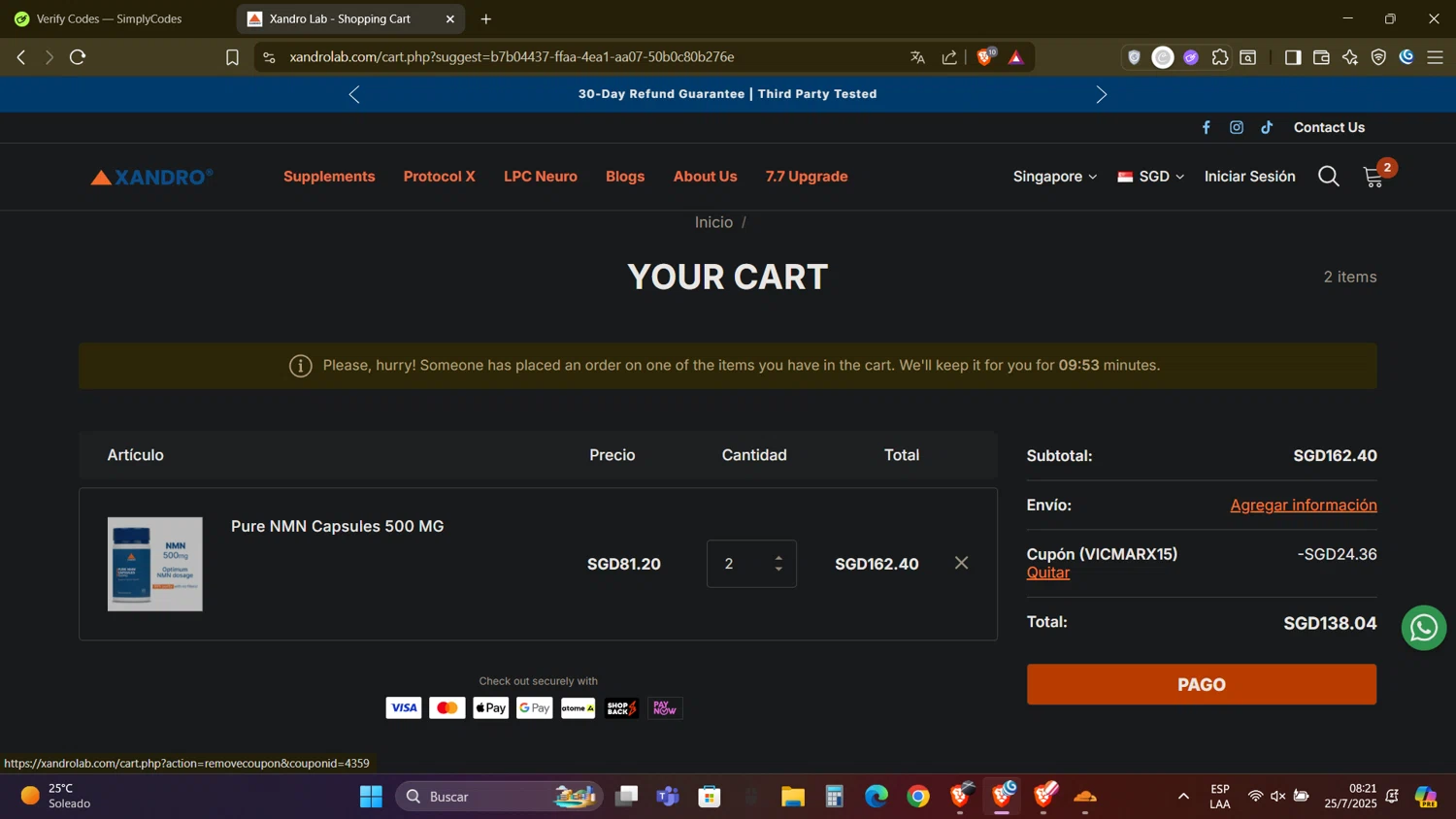Toggle the browser sidebar panel icon
Viewport: 1456px width, 819px height.
coord(1293,57)
